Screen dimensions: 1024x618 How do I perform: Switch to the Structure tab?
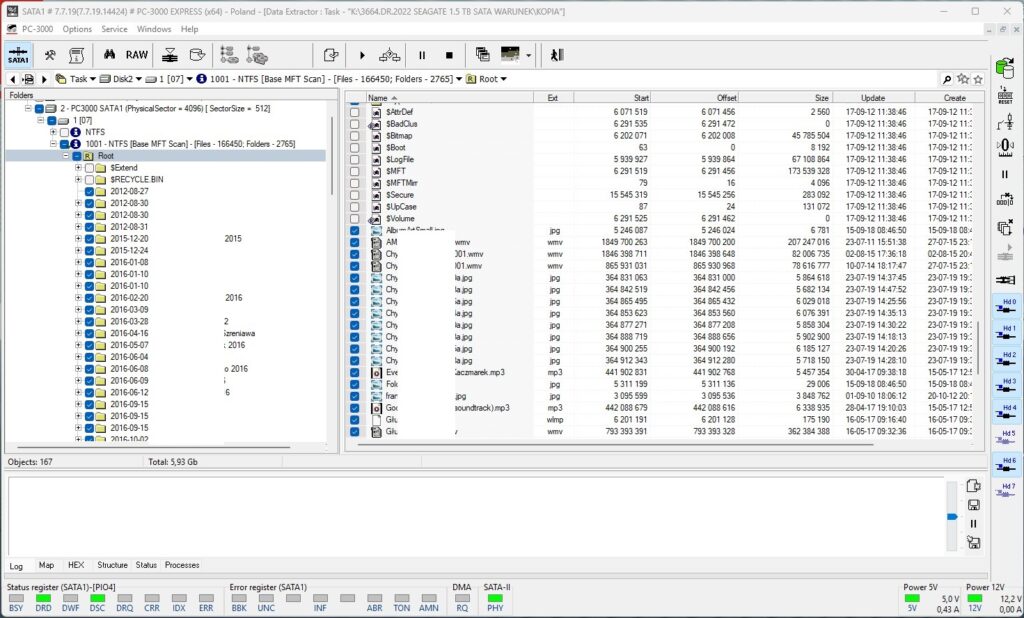(x=112, y=565)
